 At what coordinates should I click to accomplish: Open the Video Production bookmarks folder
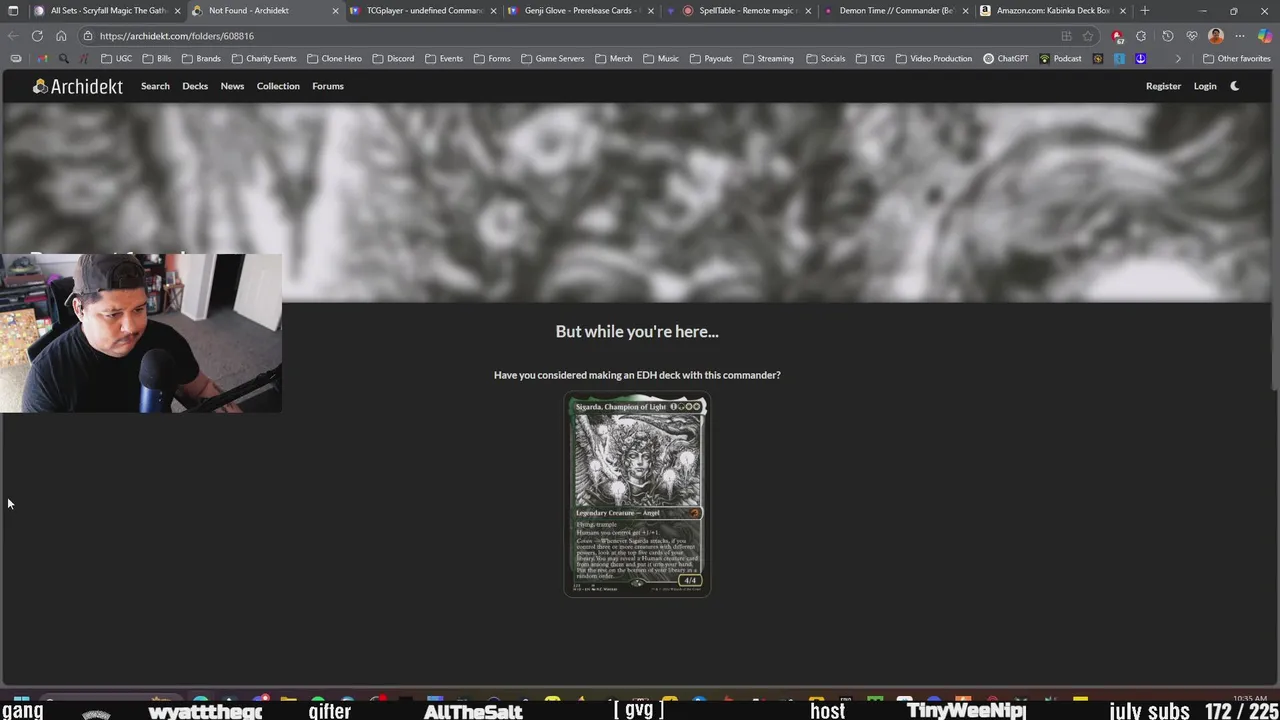pos(933,59)
